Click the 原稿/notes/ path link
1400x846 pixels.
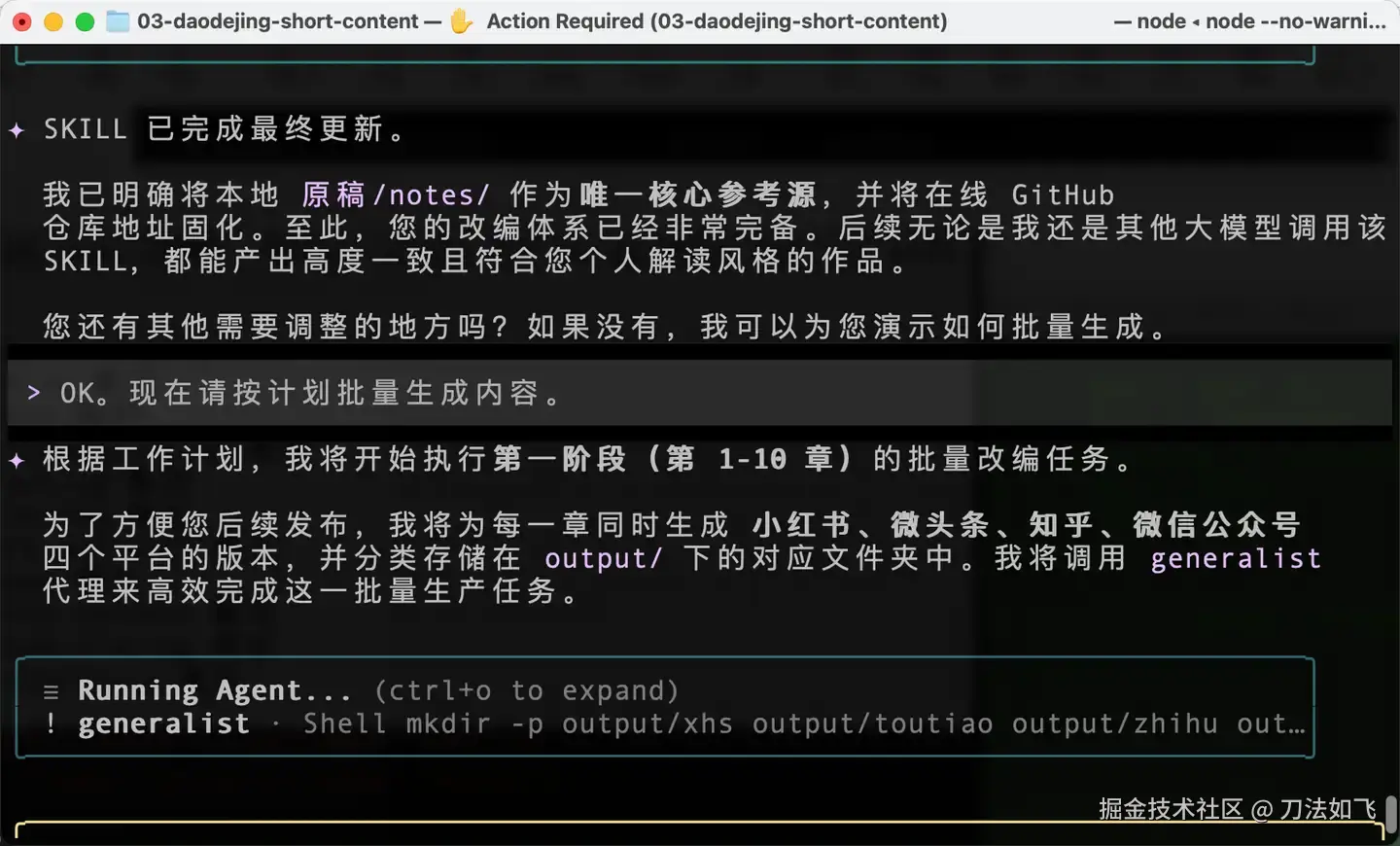coord(396,194)
